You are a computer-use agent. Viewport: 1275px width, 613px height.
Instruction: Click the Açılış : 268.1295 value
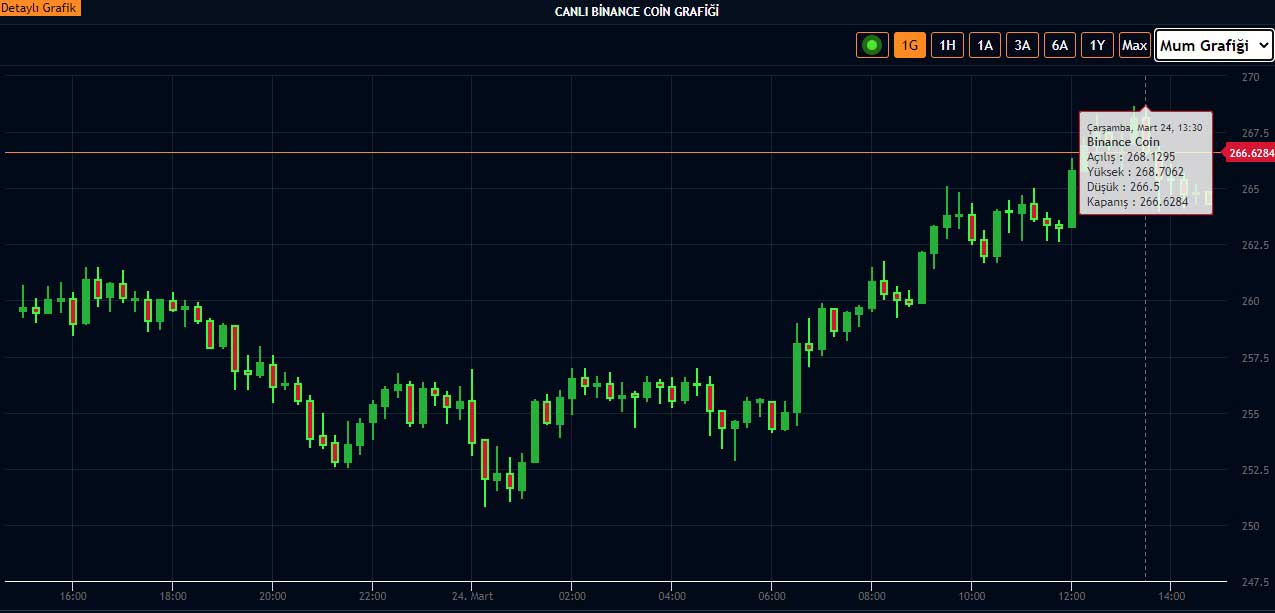pos(1130,157)
